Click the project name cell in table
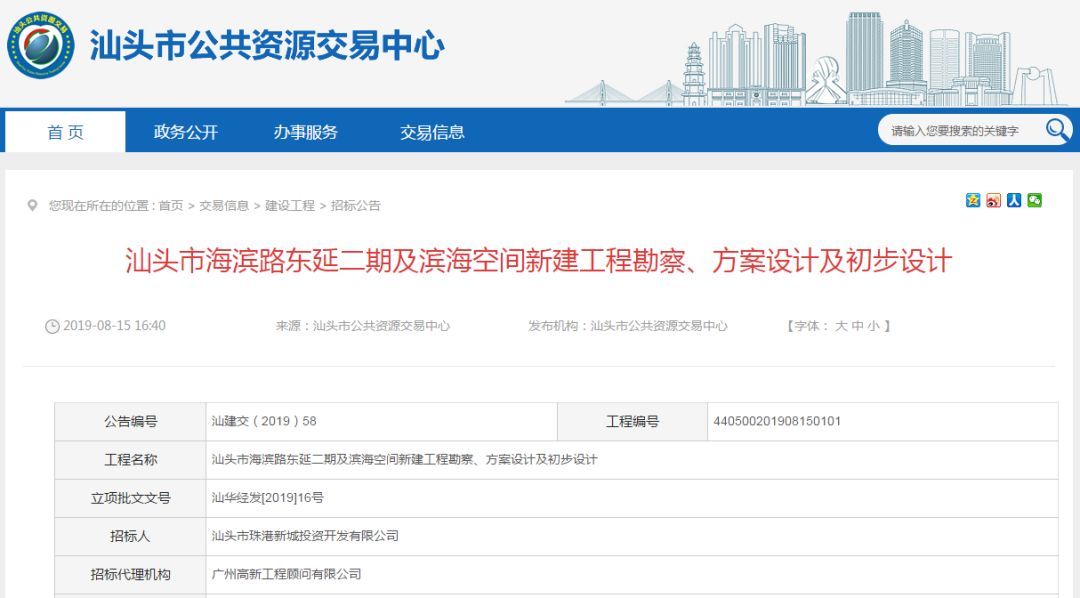 pyautogui.click(x=632, y=460)
